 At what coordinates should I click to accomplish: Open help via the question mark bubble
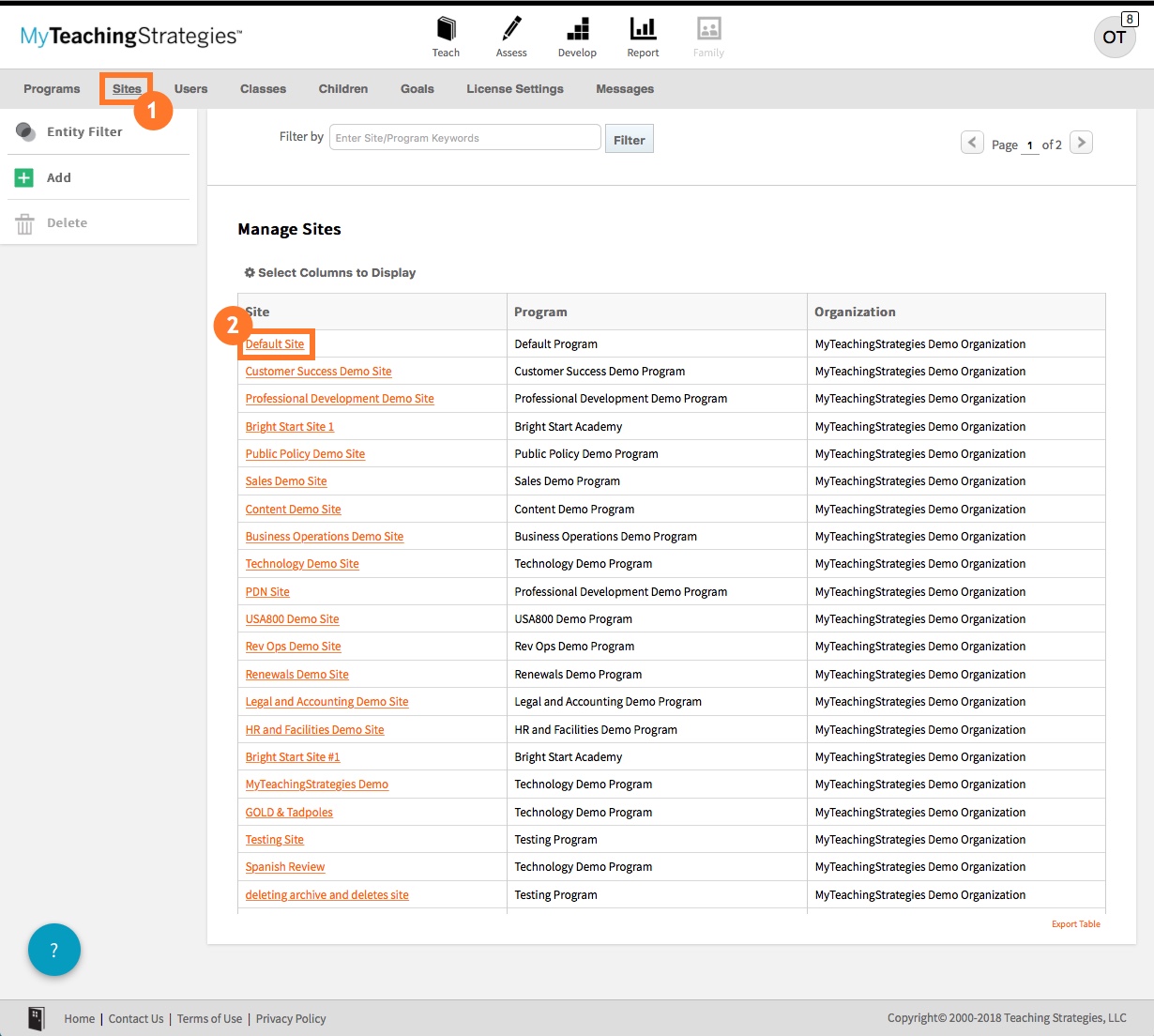[x=54, y=950]
